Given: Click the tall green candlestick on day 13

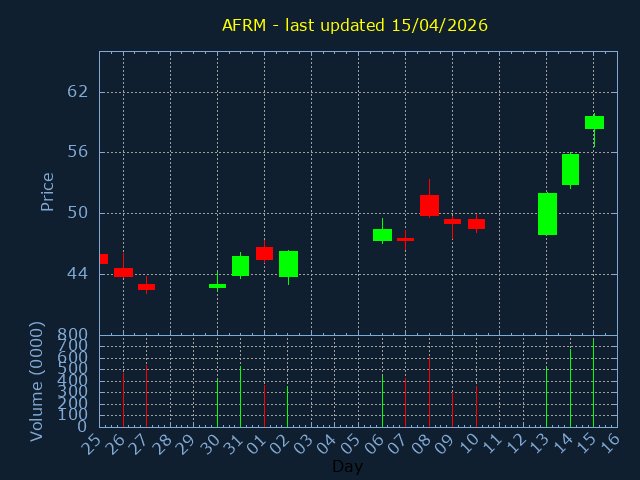Looking at the screenshot, I should coord(547,214).
